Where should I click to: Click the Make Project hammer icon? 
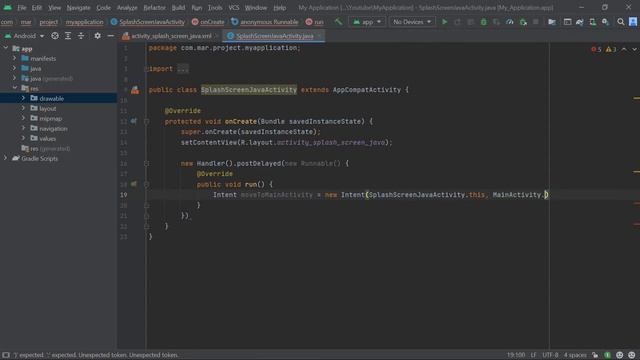pos(338,22)
